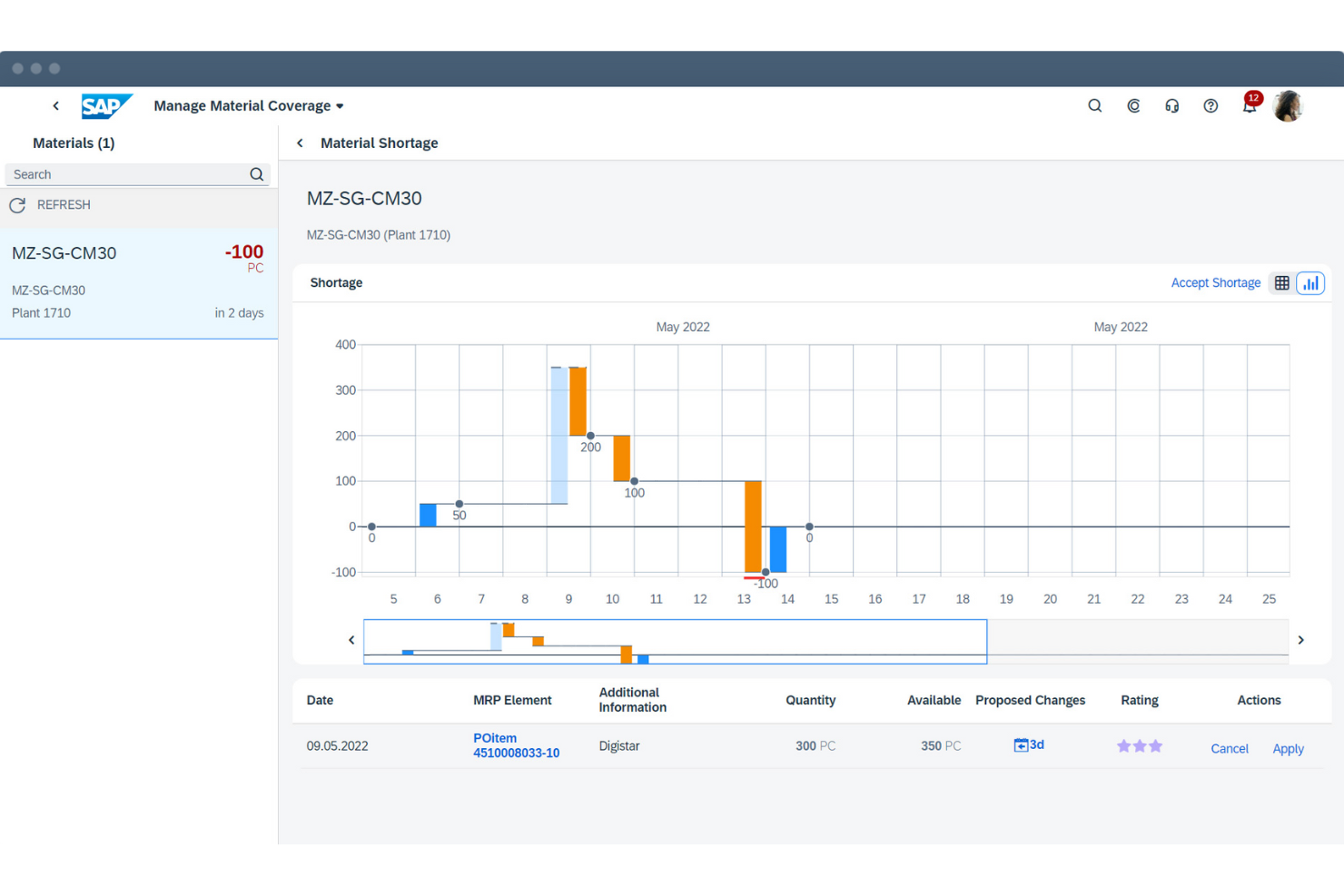1344x896 pixels.
Task: Click the calendar reschedule icon under Proposed Changes
Action: point(1021,744)
